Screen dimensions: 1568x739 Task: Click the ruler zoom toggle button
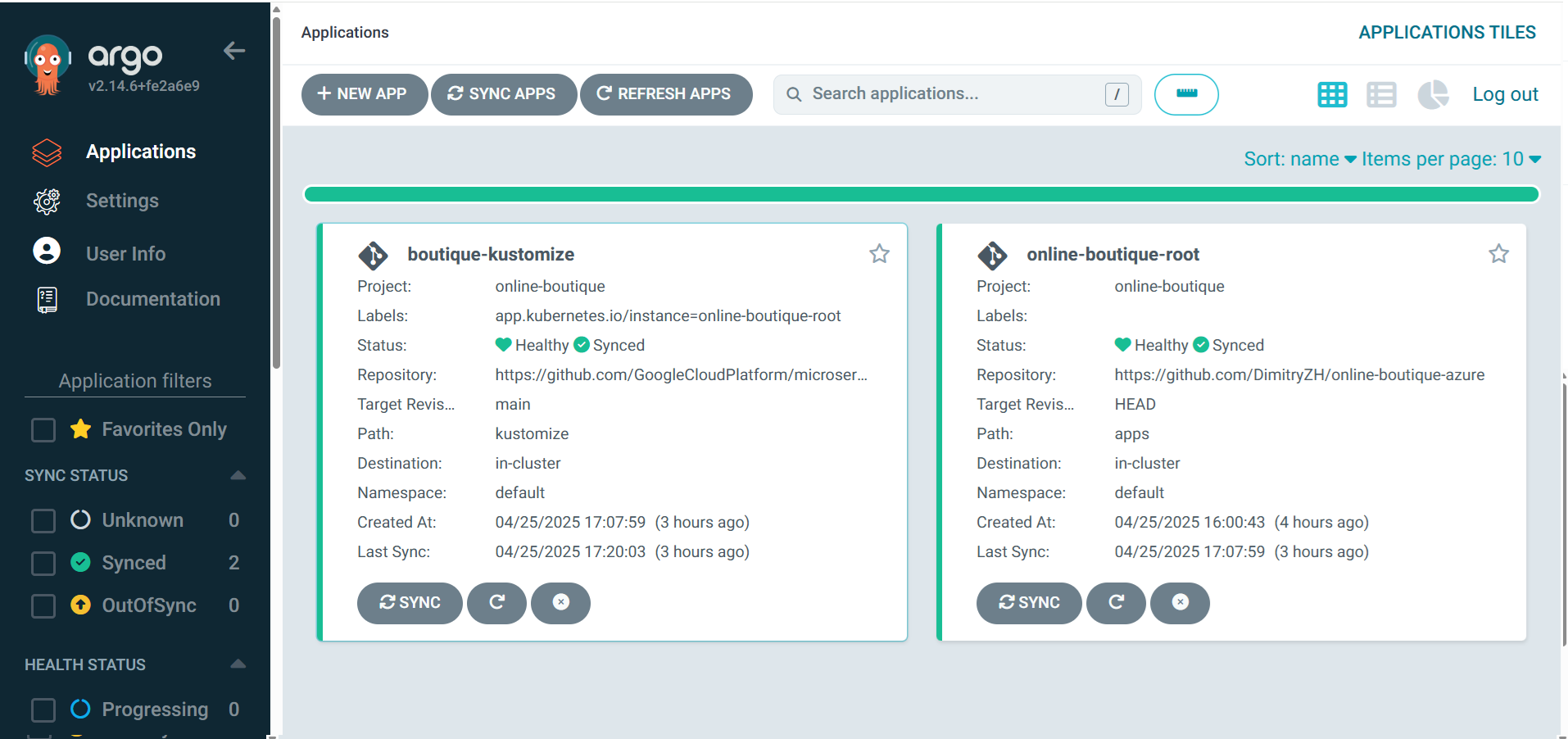[x=1186, y=94]
